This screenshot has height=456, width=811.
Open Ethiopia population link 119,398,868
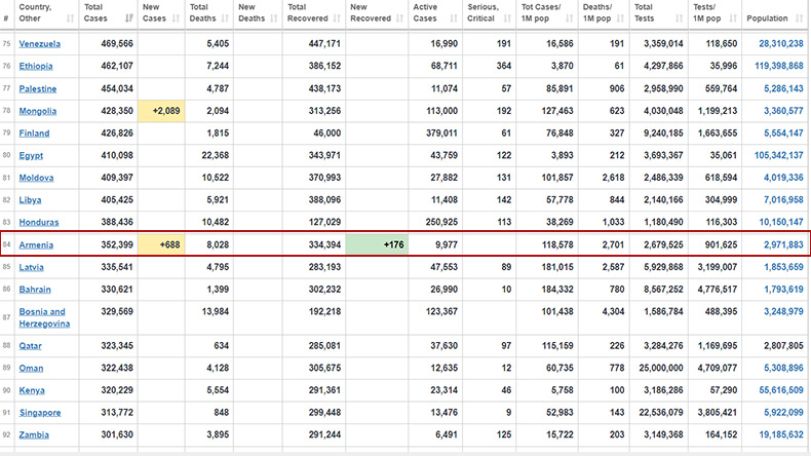(x=779, y=66)
